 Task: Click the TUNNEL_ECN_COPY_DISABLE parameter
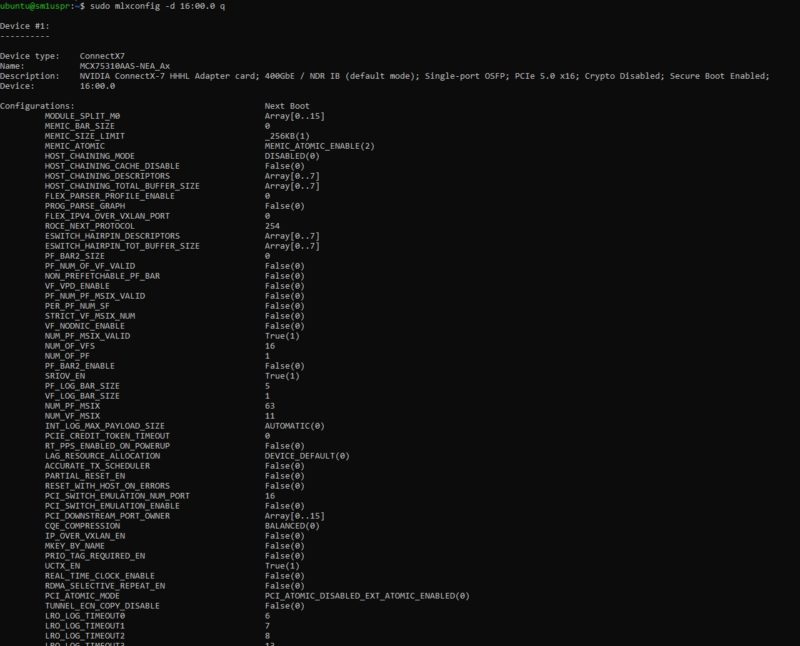(102, 605)
